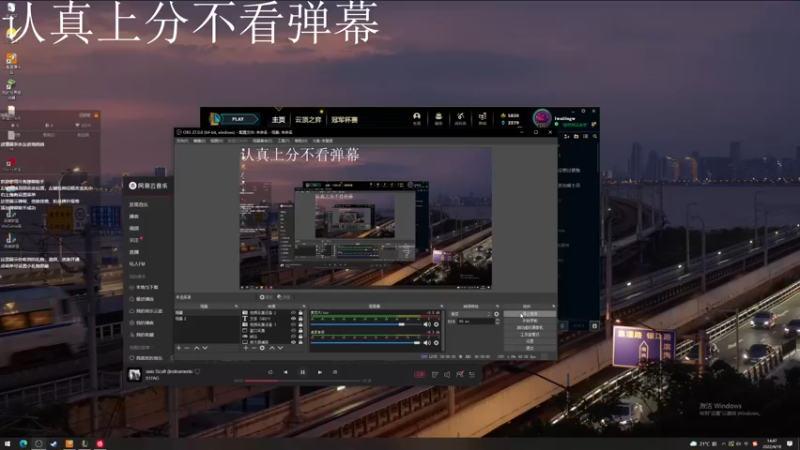
Task: Move scene up in OBS scenes list
Action: [196, 347]
